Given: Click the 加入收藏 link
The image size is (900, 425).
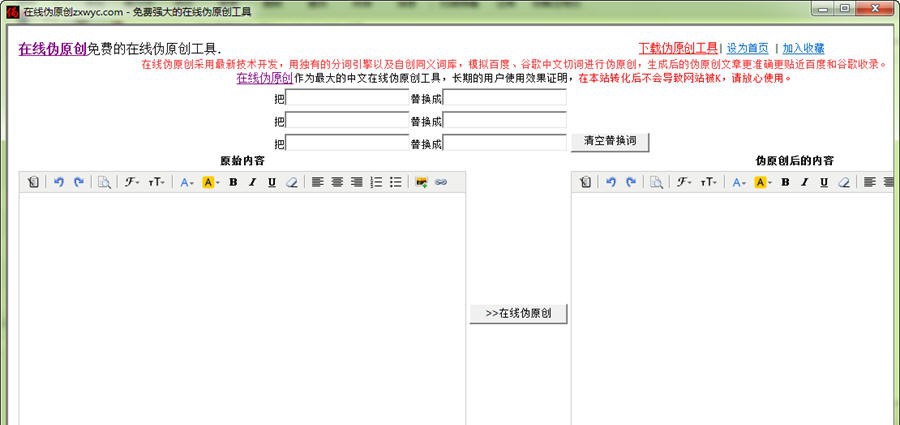Looking at the screenshot, I should pos(804,48).
